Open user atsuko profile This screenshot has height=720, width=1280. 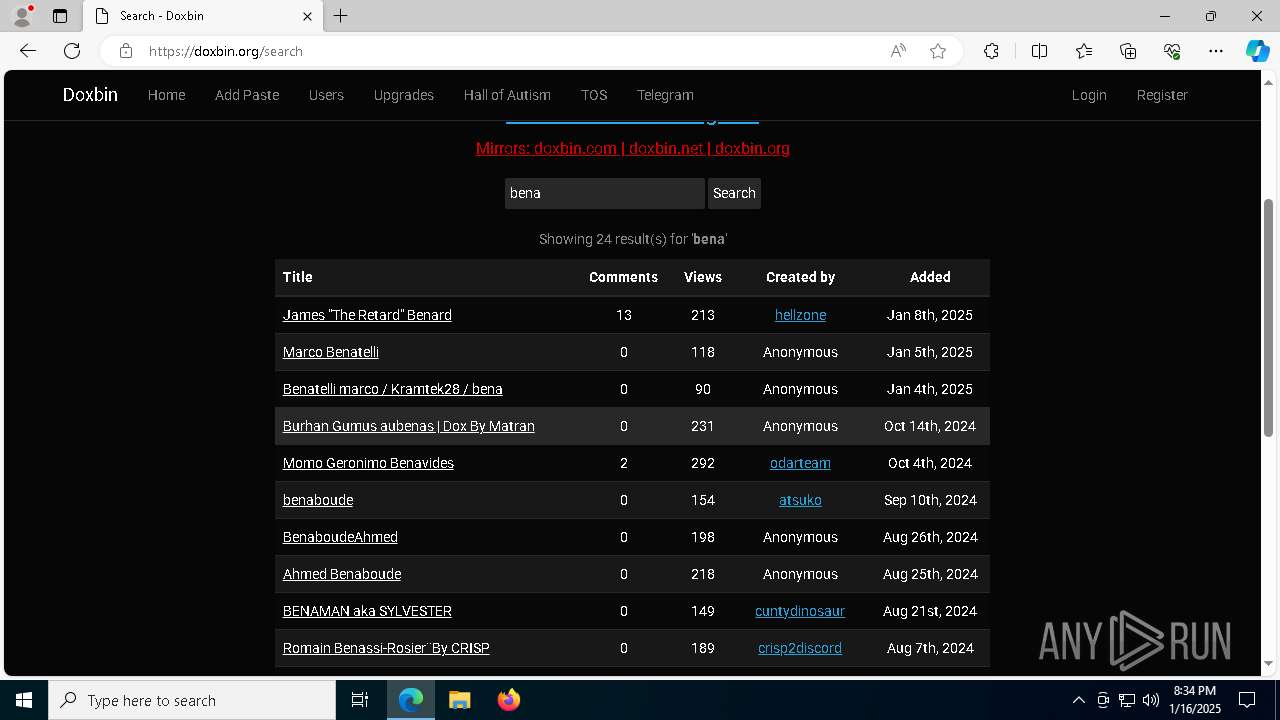click(800, 500)
